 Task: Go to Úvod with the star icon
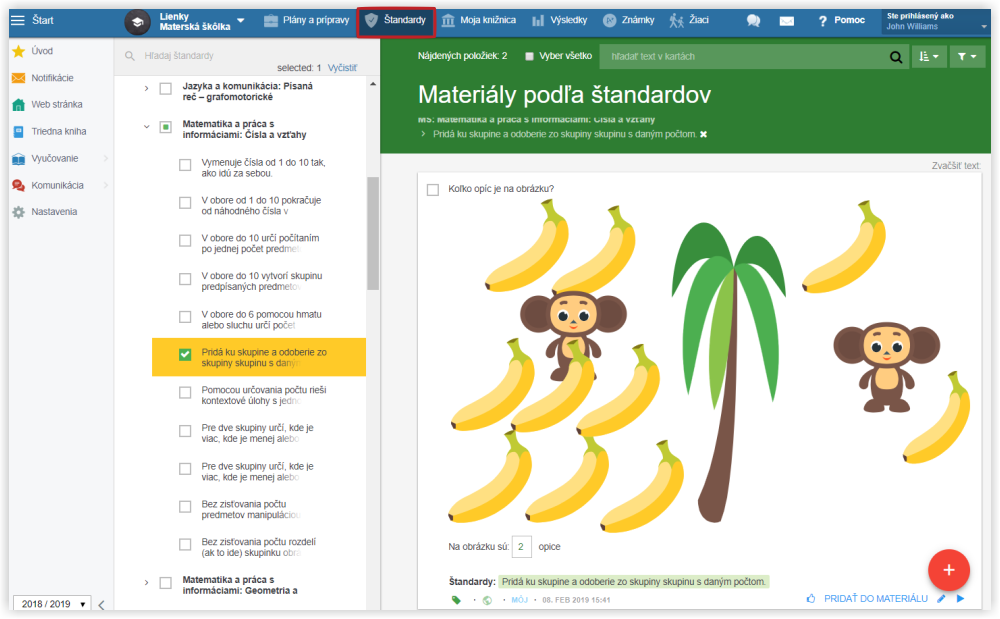click(x=18, y=51)
